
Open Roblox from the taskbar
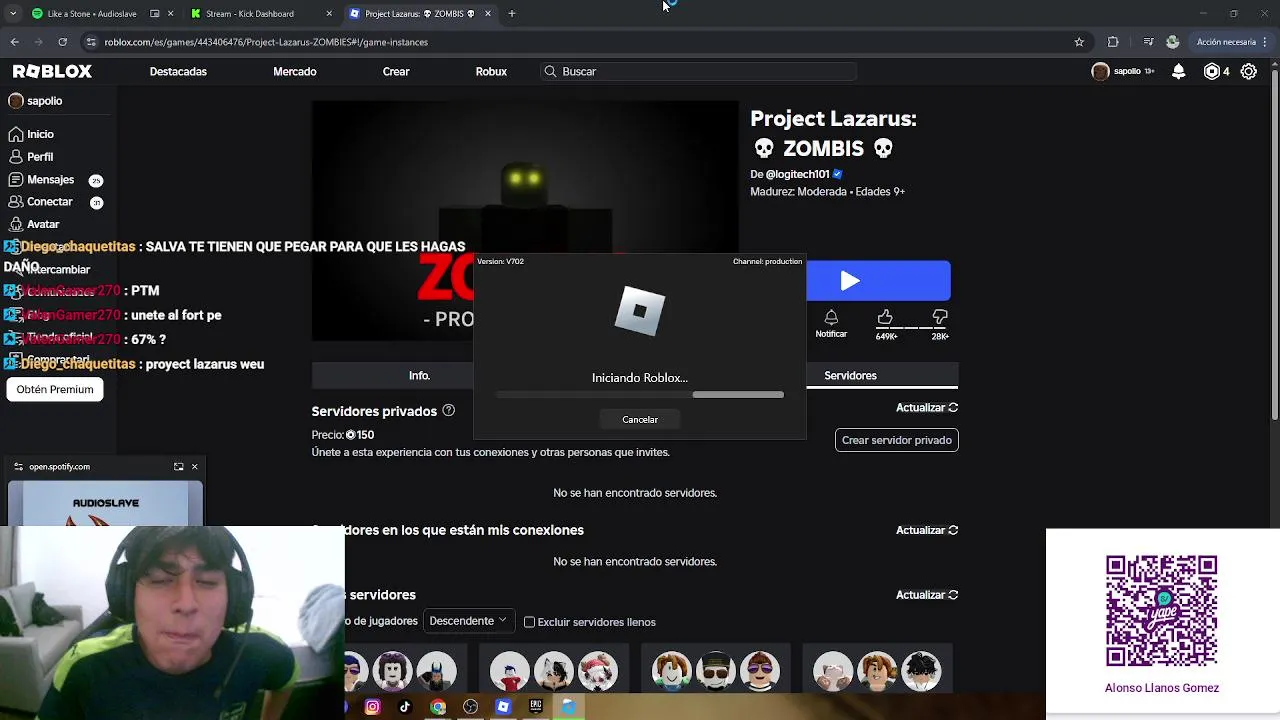(x=503, y=707)
